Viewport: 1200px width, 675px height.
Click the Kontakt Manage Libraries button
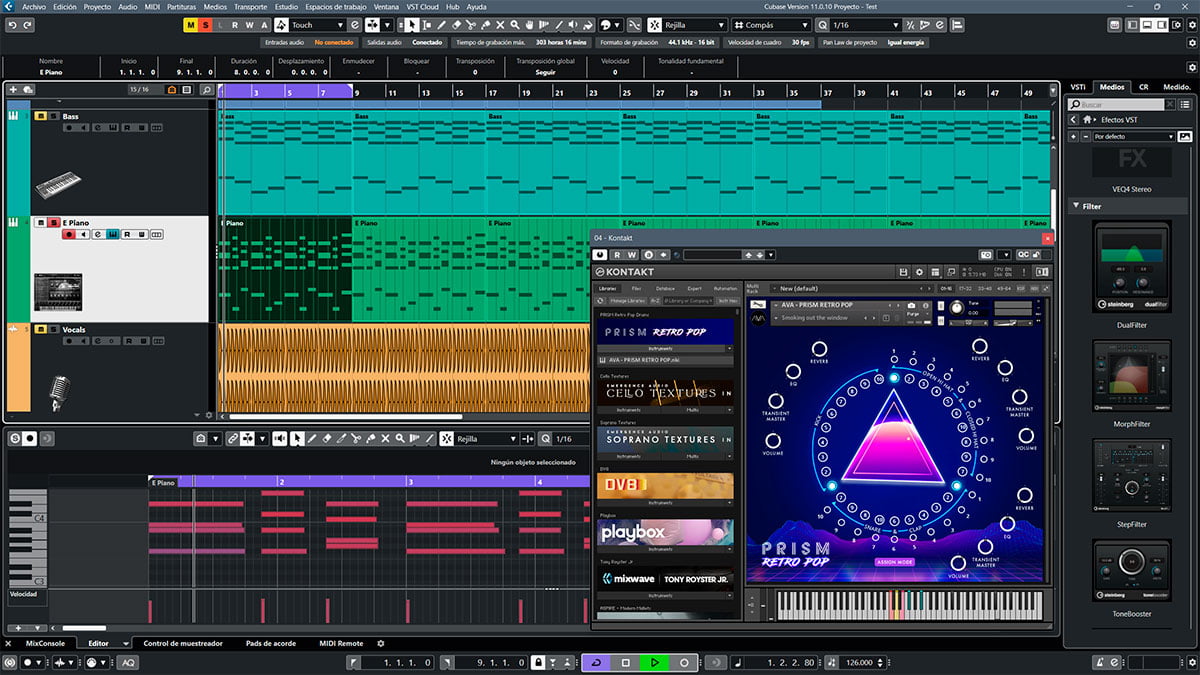coord(626,300)
